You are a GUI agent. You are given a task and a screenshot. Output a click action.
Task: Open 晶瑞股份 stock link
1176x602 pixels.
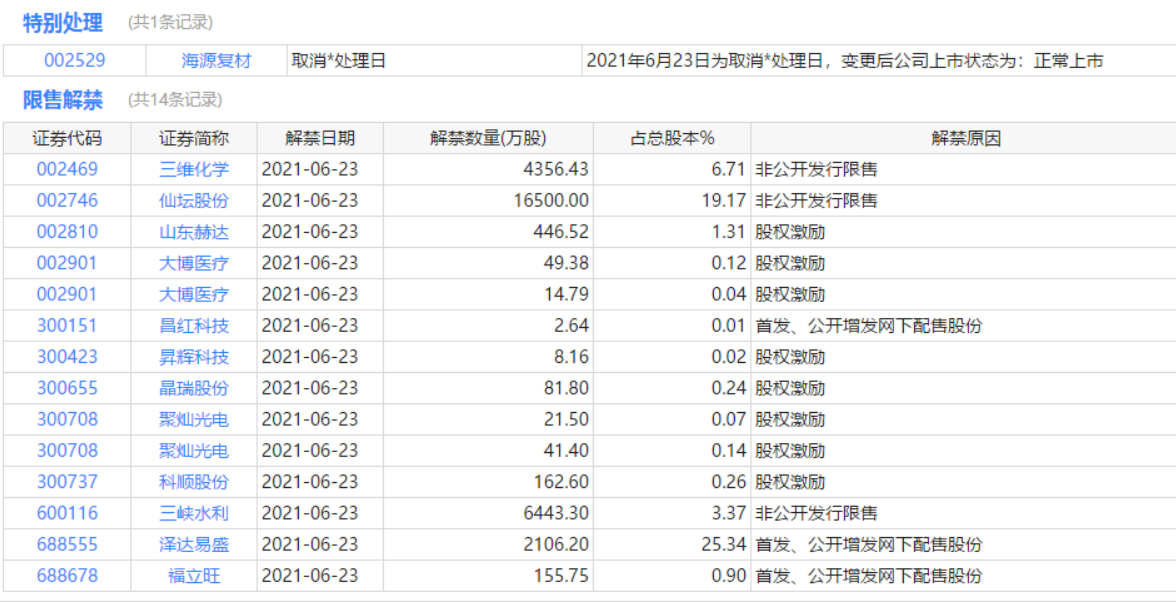point(194,388)
